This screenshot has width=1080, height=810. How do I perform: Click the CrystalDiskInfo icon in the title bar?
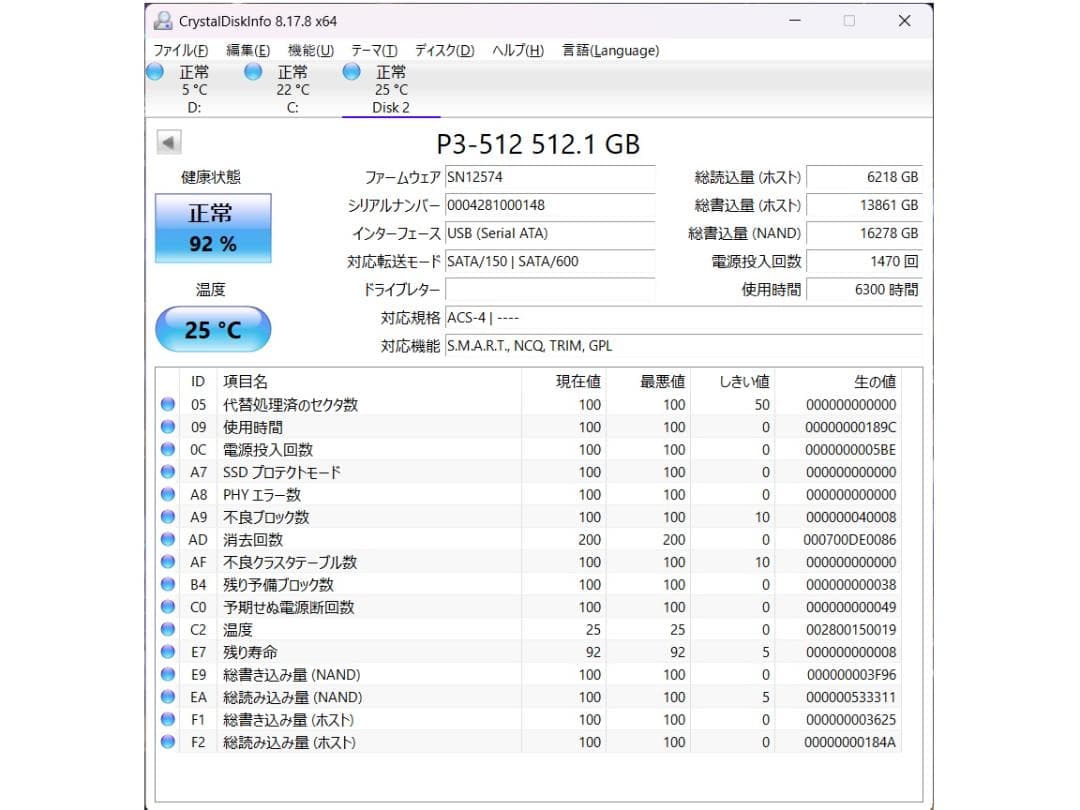[x=162, y=20]
